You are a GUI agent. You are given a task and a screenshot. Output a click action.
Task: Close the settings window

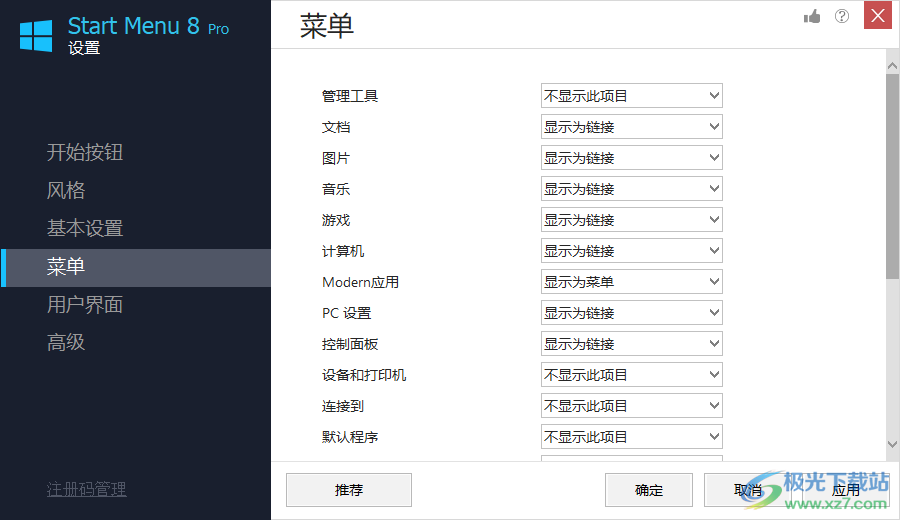click(878, 15)
